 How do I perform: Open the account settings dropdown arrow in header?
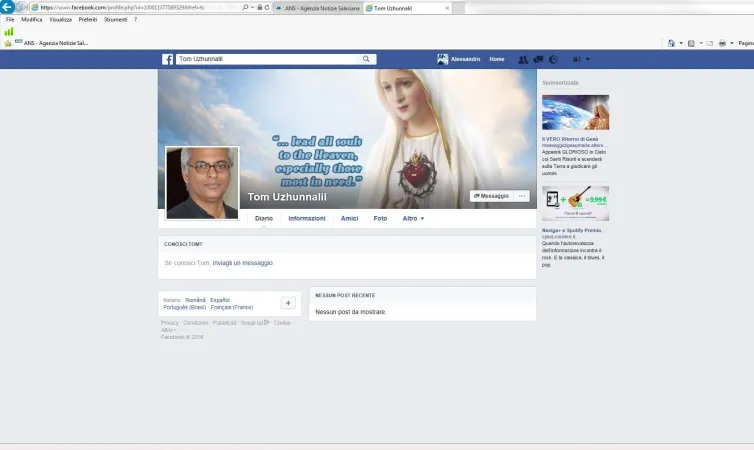click(x=589, y=60)
